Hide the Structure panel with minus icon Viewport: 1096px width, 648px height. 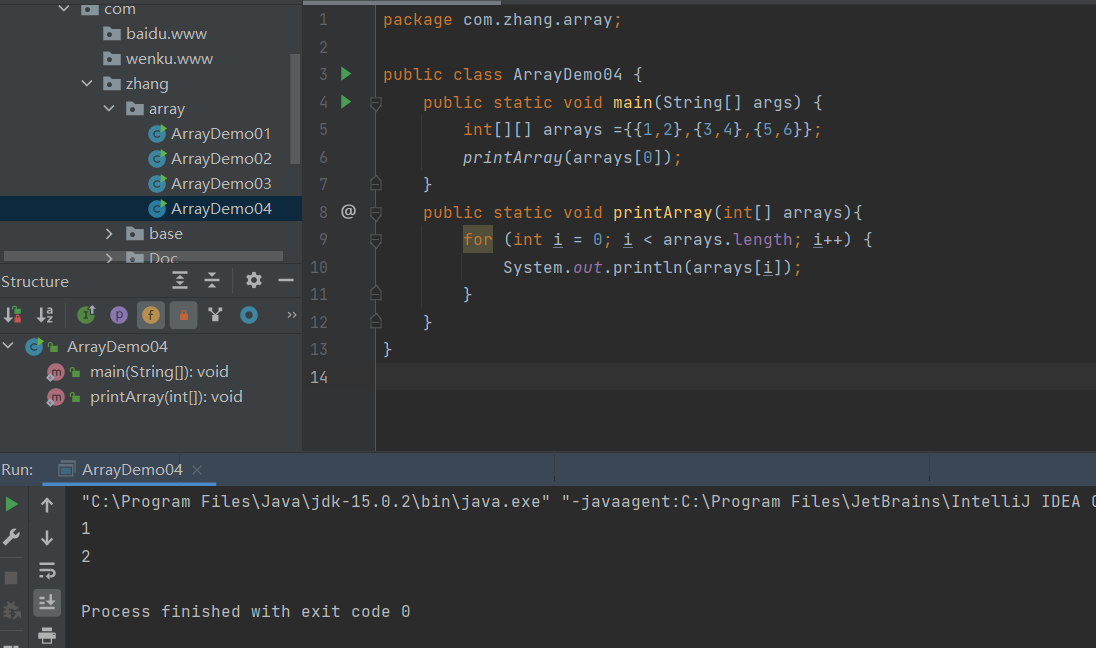click(286, 280)
